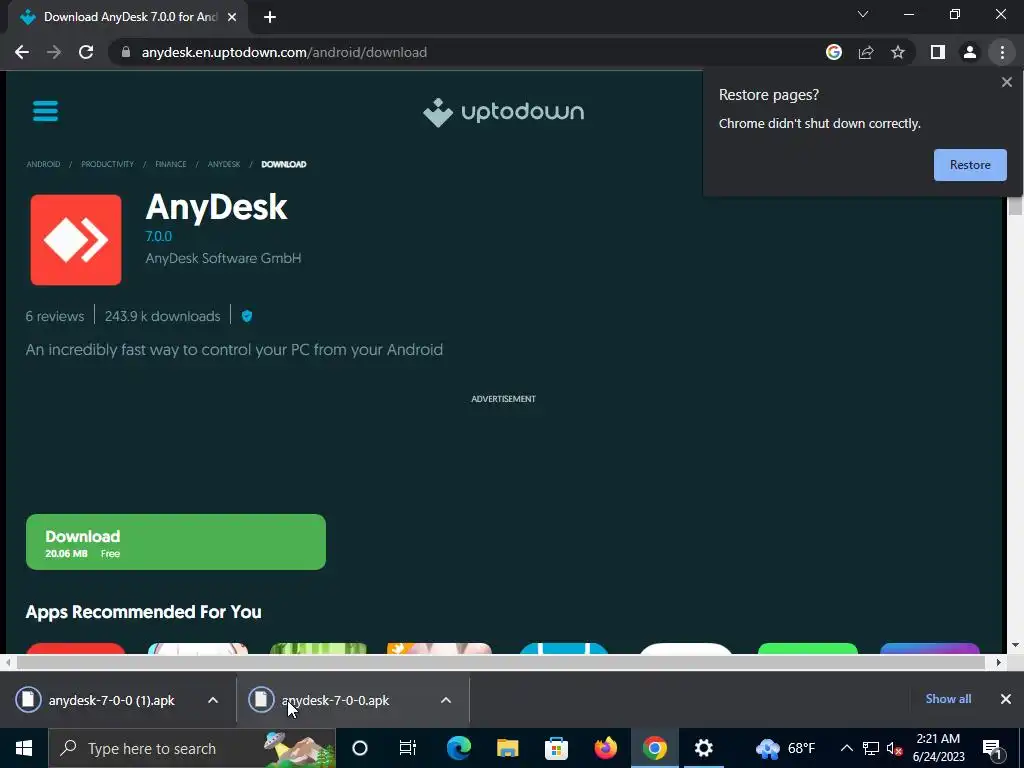This screenshot has width=1024, height=768.
Task: Click the muted volume tray icon
Action: tap(895, 748)
